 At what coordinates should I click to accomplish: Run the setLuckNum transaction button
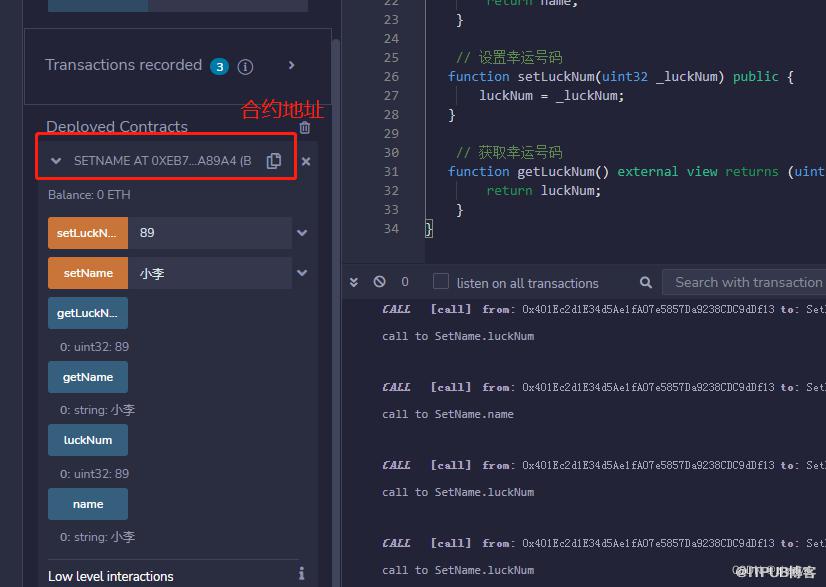click(88, 233)
